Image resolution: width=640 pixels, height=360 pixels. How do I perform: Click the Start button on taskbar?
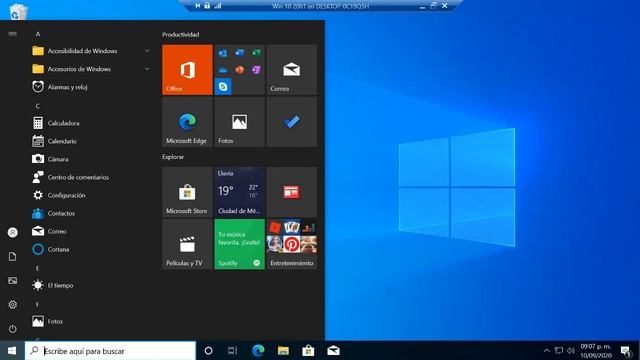12,351
